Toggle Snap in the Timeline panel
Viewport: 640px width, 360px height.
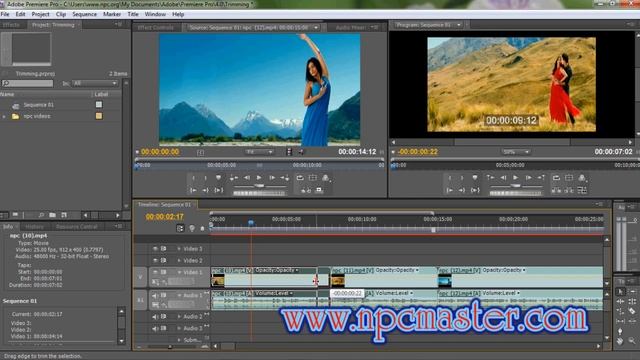[180, 228]
